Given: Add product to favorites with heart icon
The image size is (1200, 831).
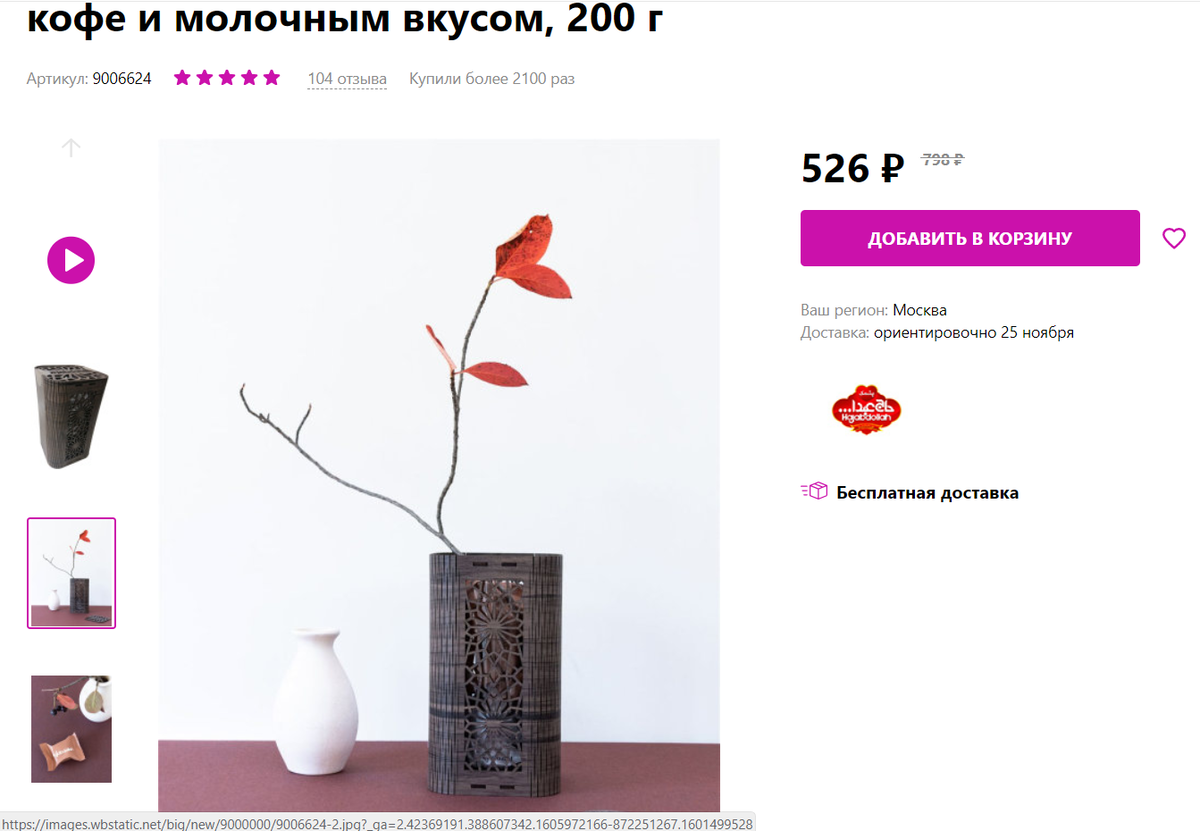Looking at the screenshot, I should pyautogui.click(x=1174, y=238).
